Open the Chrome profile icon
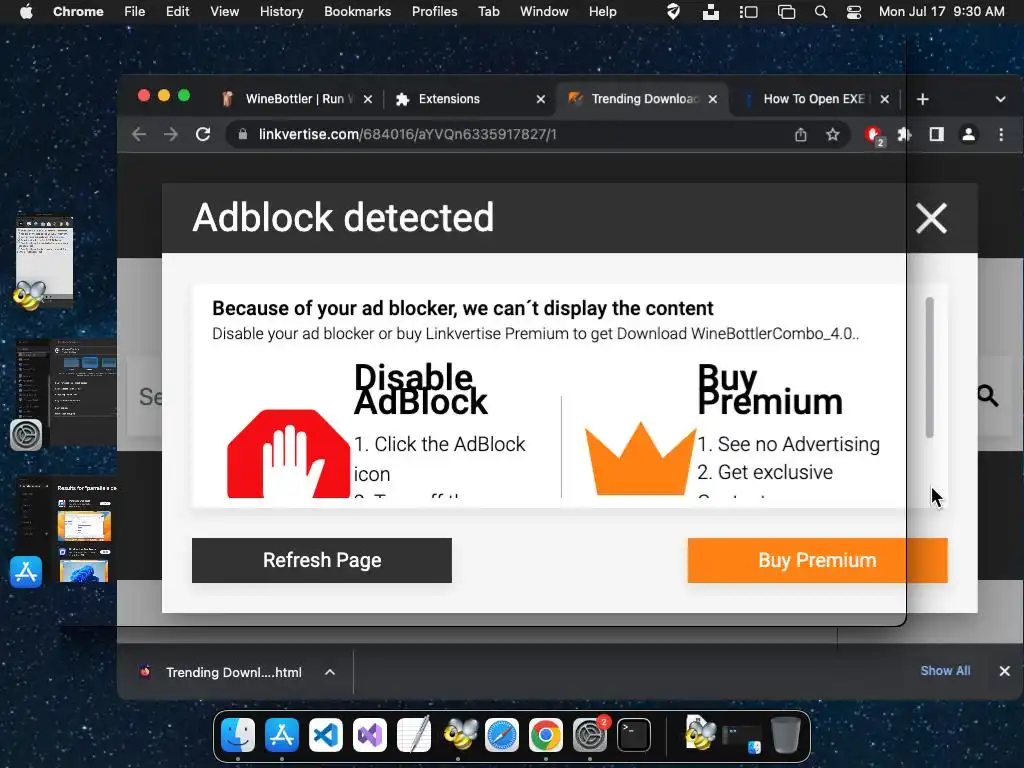The image size is (1024, 768). (968, 135)
